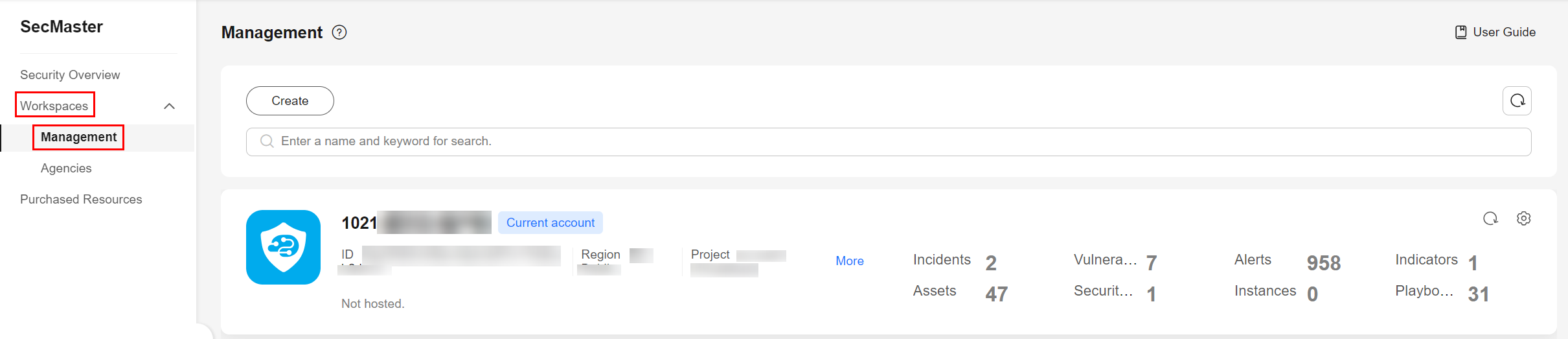
Task: Open the Alerts count 958
Action: coord(1323,263)
